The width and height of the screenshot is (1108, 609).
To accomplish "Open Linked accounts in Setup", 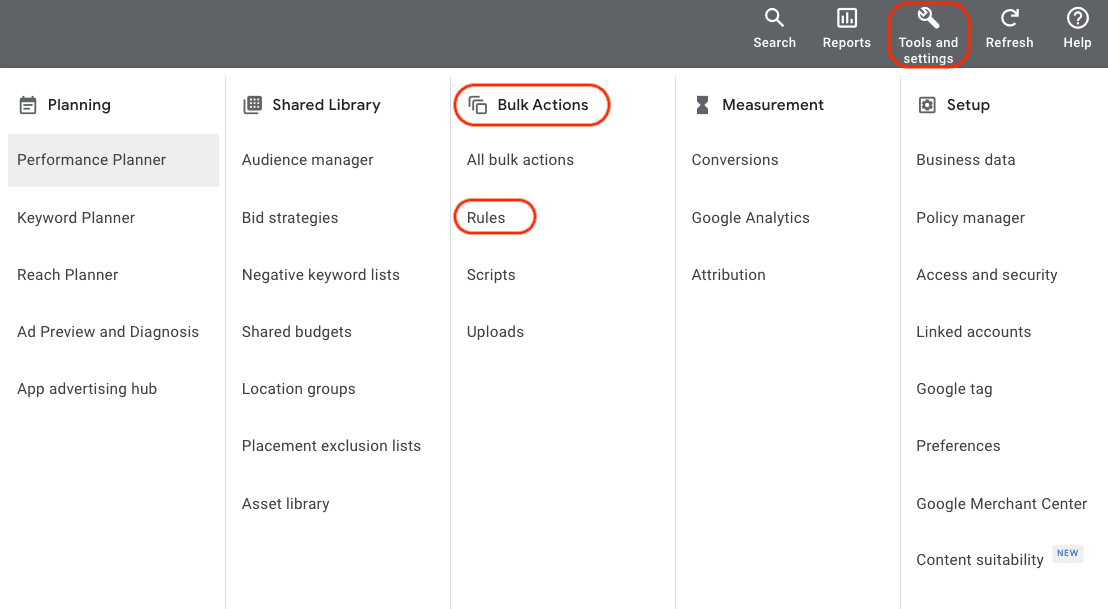I will (973, 331).
